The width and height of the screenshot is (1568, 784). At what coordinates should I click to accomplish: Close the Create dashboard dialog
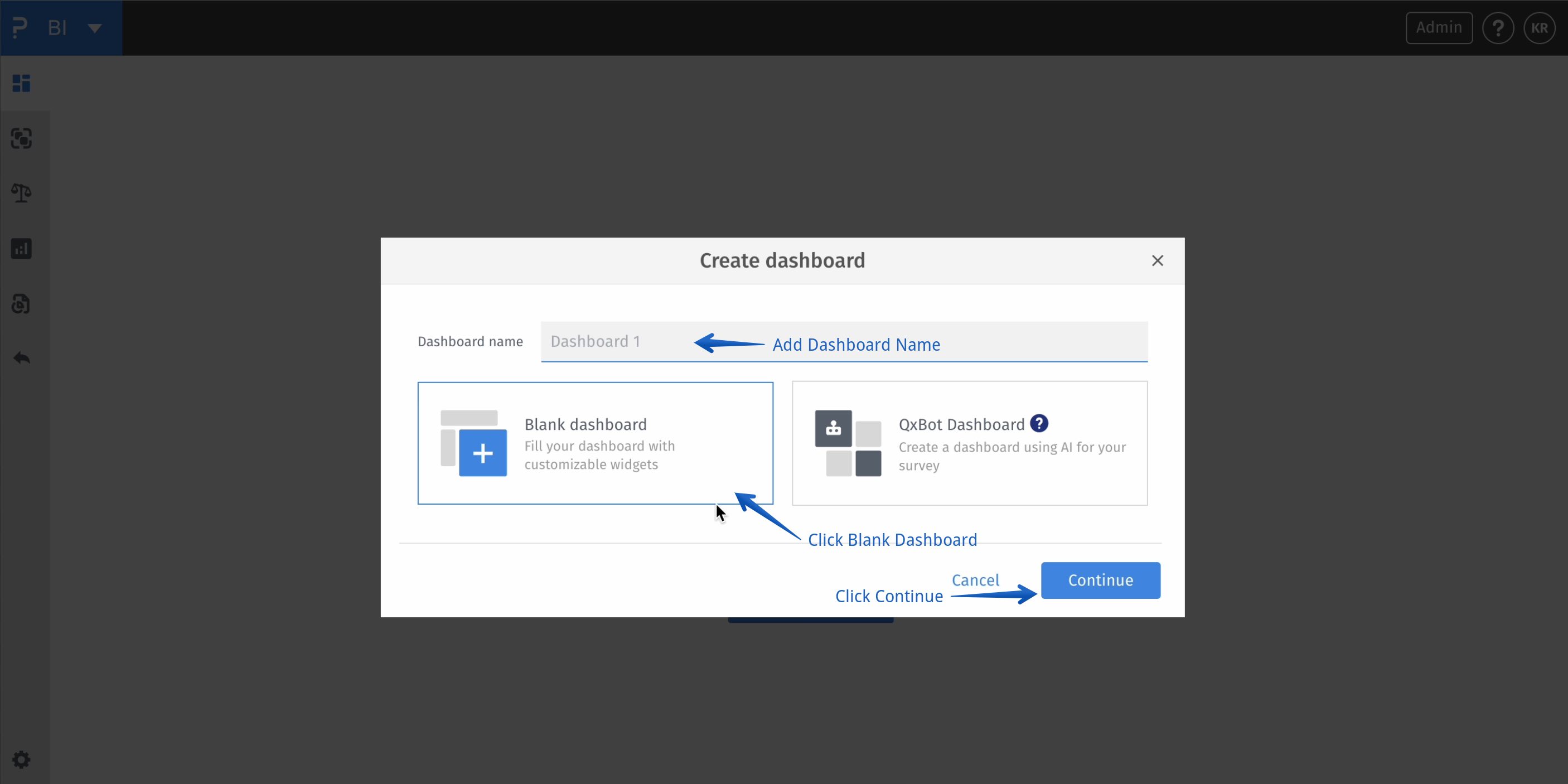click(x=1157, y=260)
